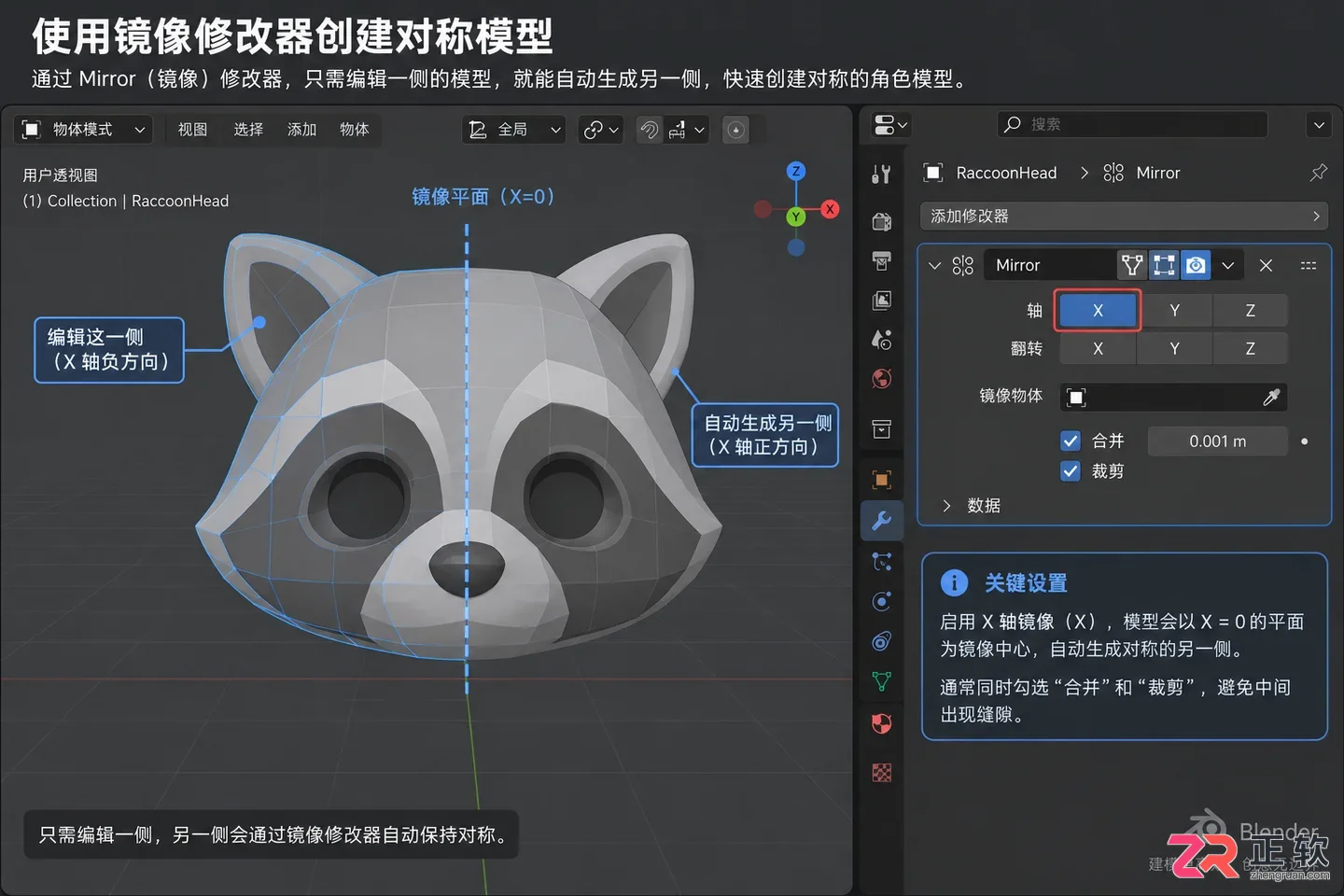Click the 搜索 search field
The height and width of the screenshot is (896, 1344).
1132,124
